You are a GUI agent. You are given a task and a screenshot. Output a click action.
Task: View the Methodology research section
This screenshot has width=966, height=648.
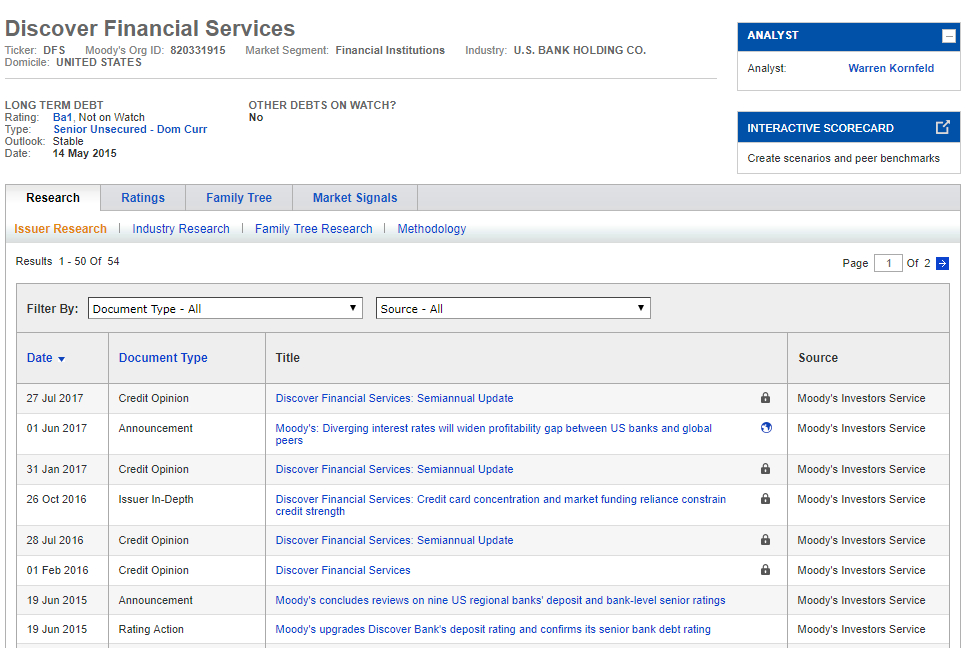coord(432,229)
